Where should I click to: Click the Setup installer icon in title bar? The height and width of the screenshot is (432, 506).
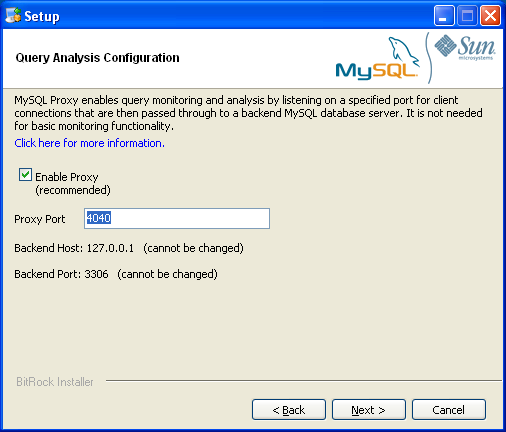click(13, 16)
